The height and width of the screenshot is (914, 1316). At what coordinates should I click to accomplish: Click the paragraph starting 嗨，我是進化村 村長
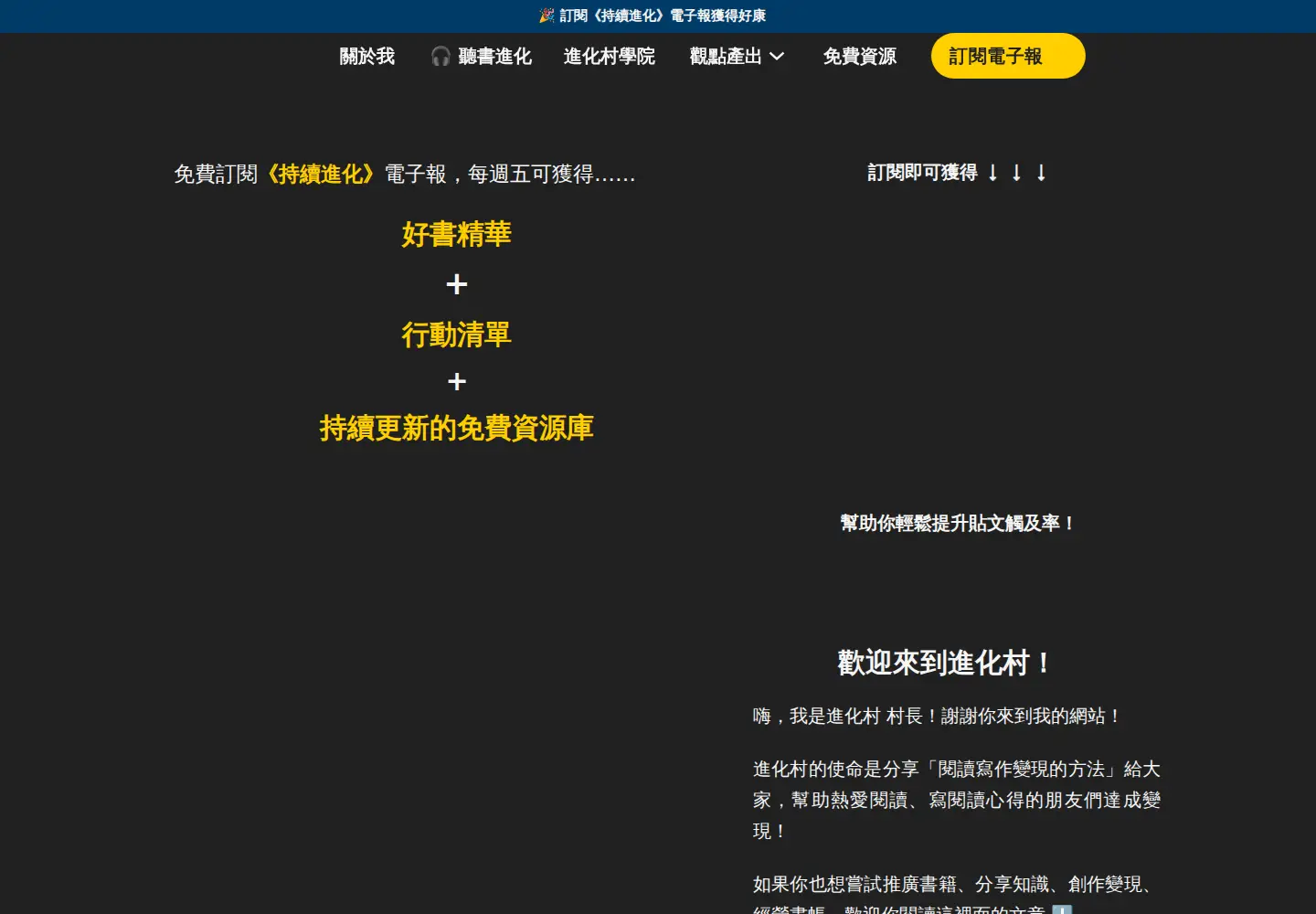click(x=938, y=716)
